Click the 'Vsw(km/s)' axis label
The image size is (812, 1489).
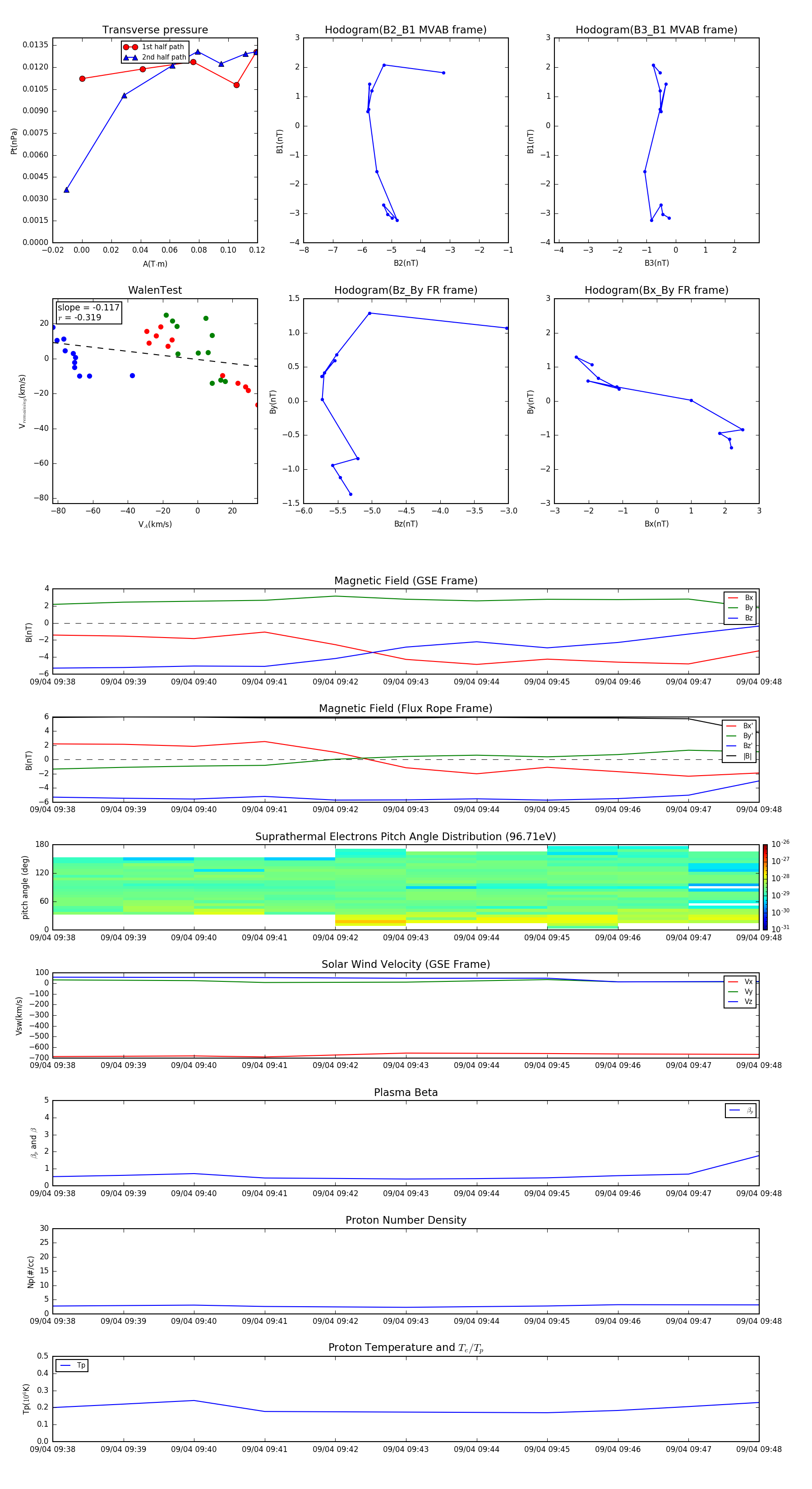[19, 1016]
